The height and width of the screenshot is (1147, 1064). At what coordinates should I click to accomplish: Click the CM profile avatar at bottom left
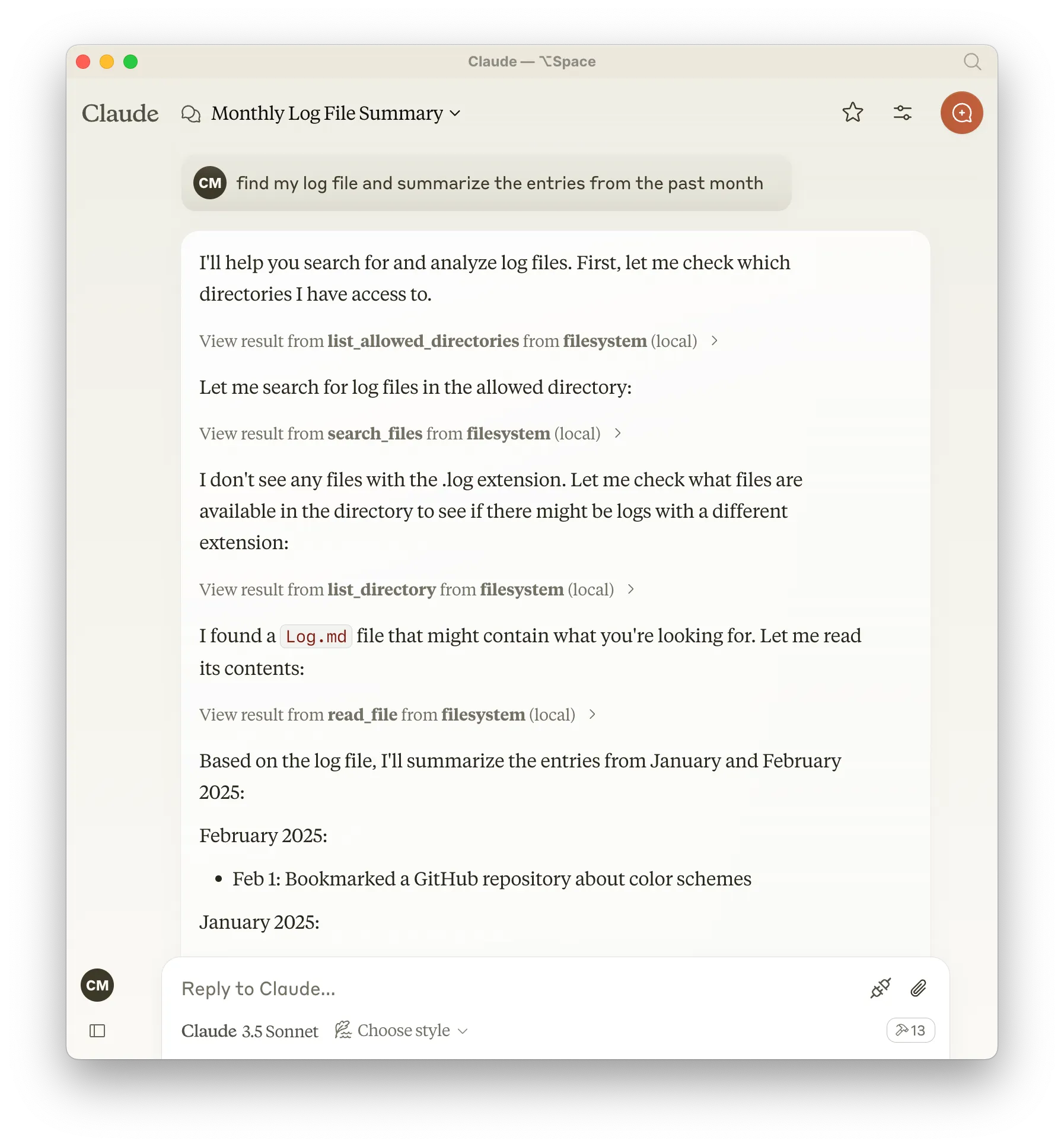(x=97, y=985)
